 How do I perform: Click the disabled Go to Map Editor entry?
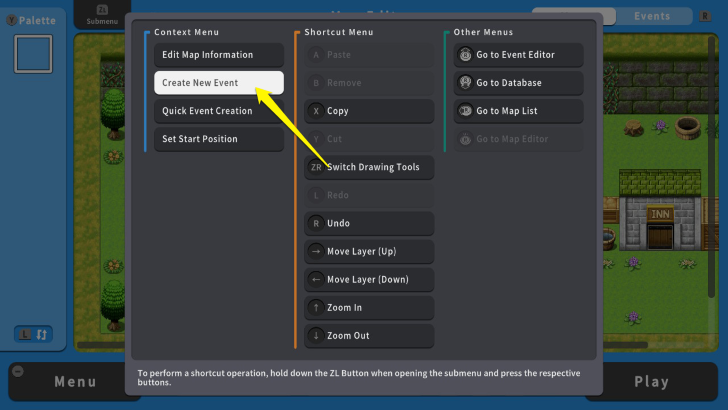518,139
